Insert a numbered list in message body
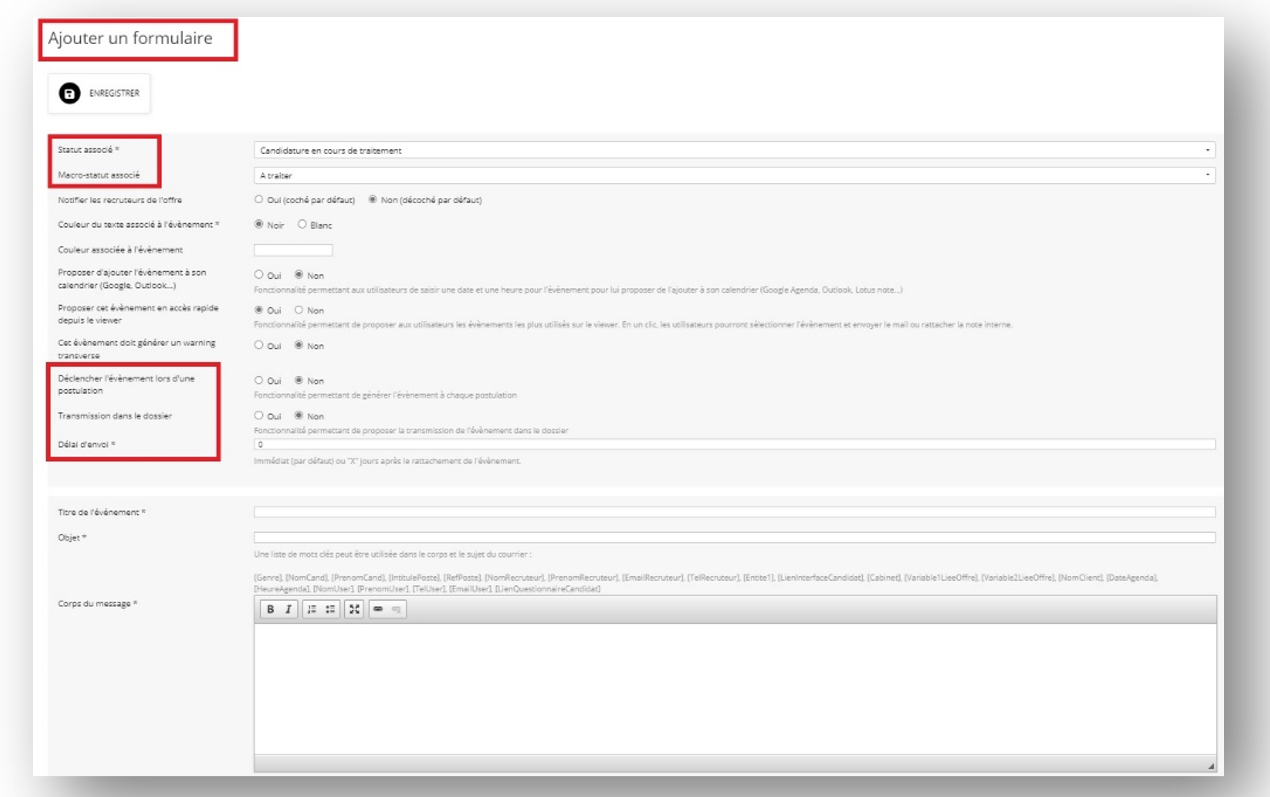 pyautogui.click(x=312, y=609)
